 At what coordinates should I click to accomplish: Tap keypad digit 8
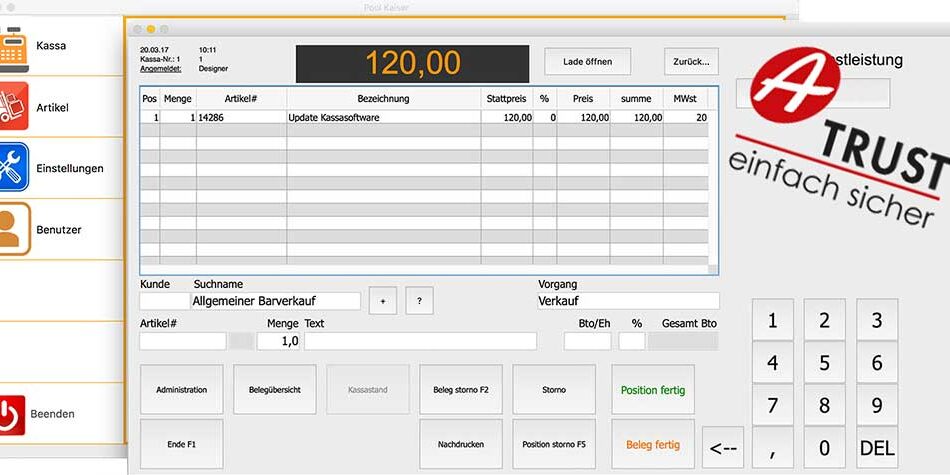pos(825,405)
